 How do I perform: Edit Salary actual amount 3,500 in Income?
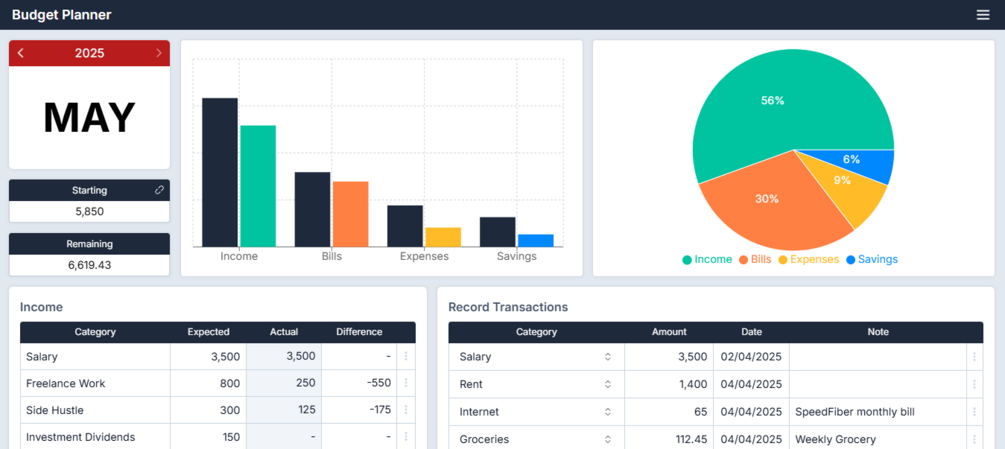[x=284, y=357]
